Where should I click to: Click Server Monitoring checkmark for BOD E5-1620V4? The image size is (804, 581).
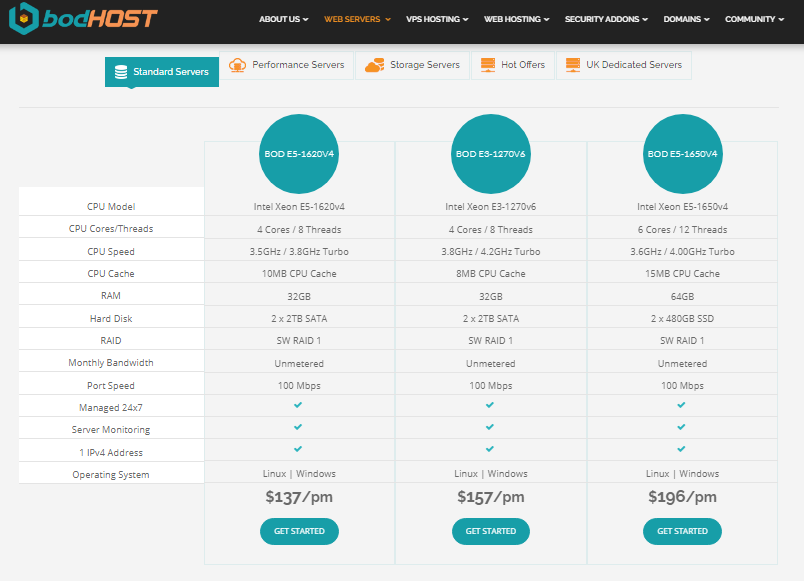tap(298, 427)
